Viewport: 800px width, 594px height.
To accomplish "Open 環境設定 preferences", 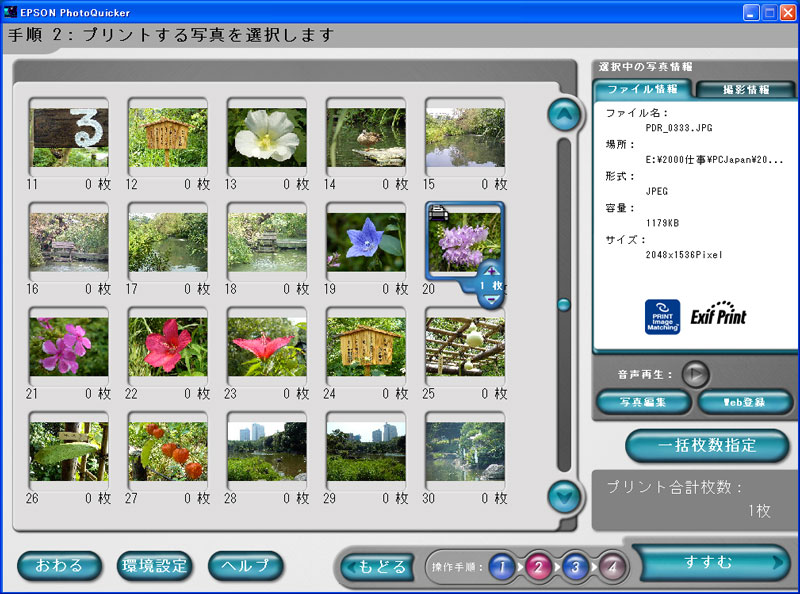I will (154, 565).
